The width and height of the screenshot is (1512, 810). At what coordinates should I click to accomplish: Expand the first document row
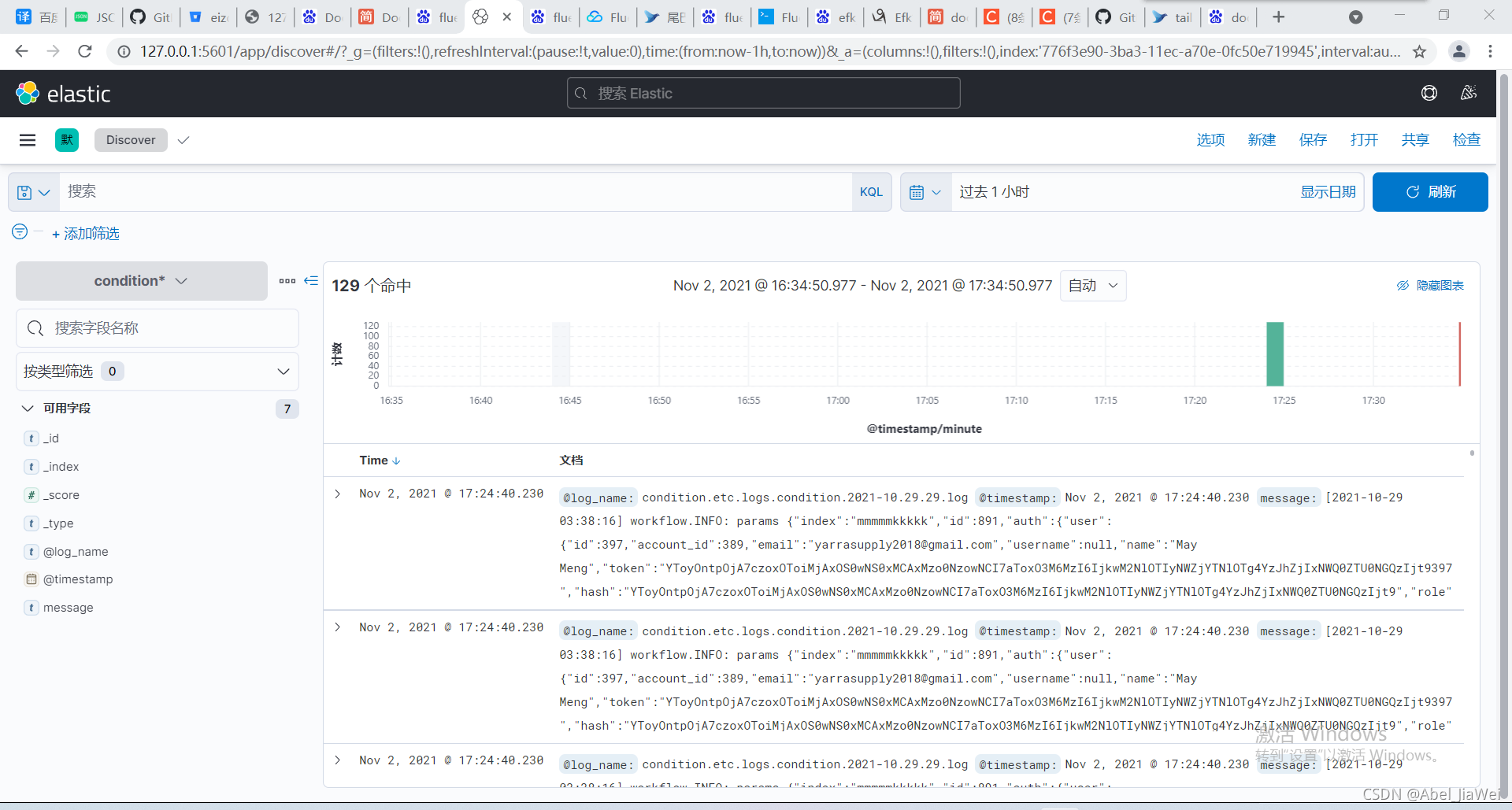pyautogui.click(x=338, y=494)
